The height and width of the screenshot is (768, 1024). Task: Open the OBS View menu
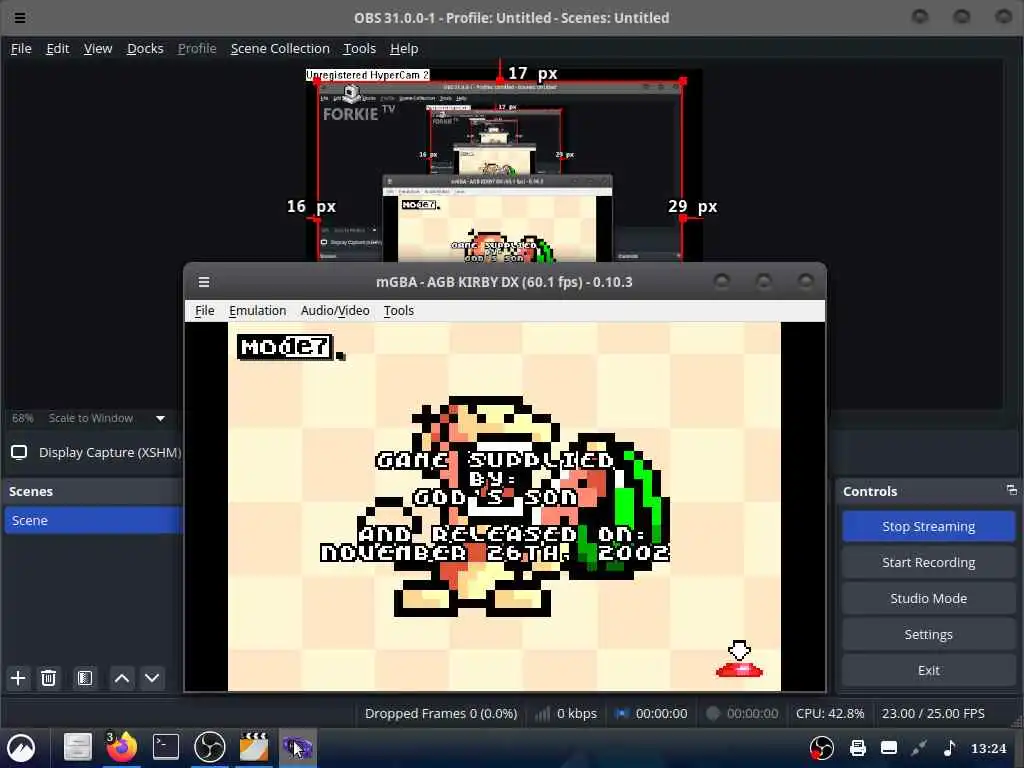tap(98, 48)
